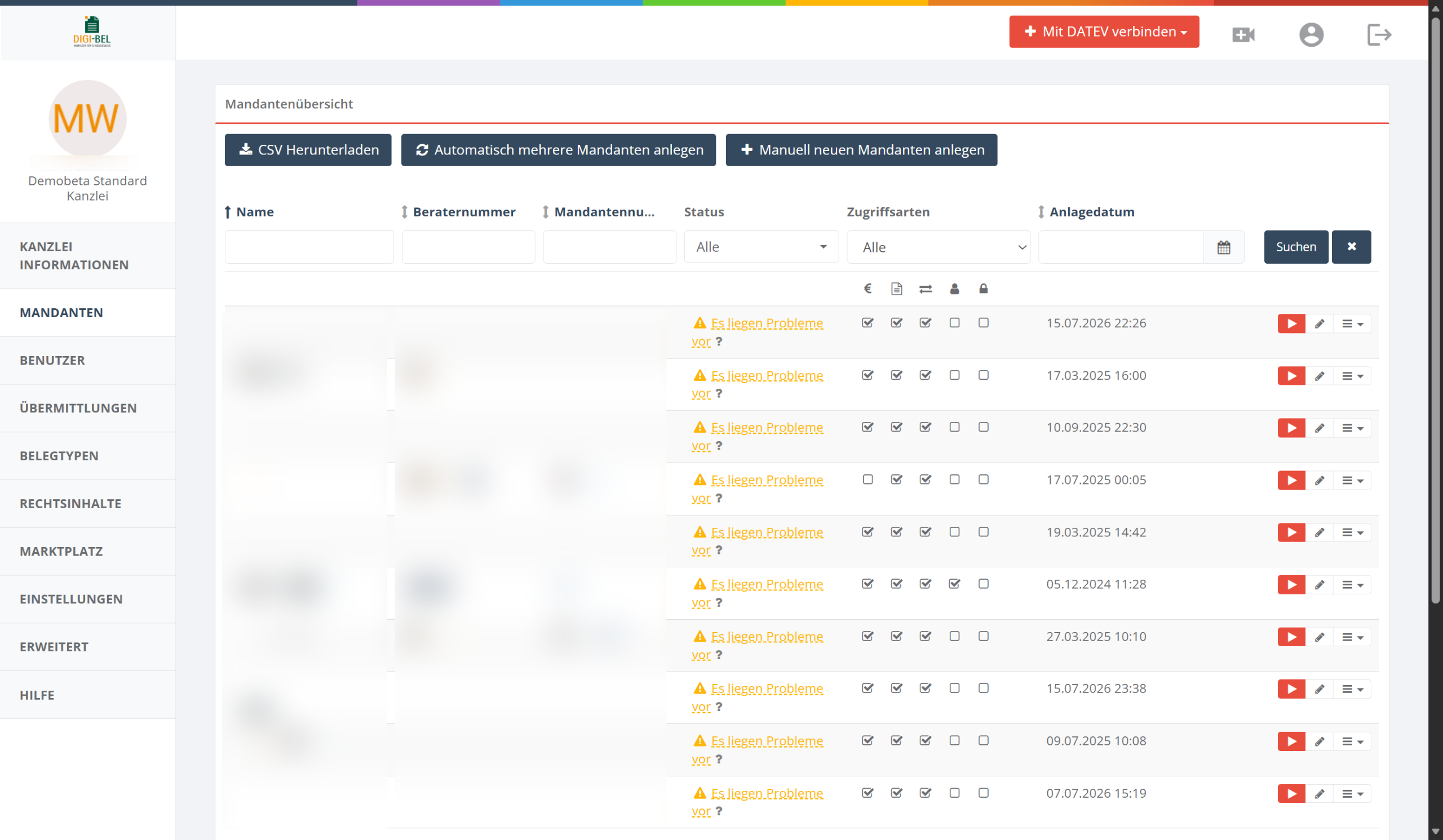Open actions menu for row 17.07.2025 00:05
This screenshot has width=1443, height=840.
(1352, 480)
